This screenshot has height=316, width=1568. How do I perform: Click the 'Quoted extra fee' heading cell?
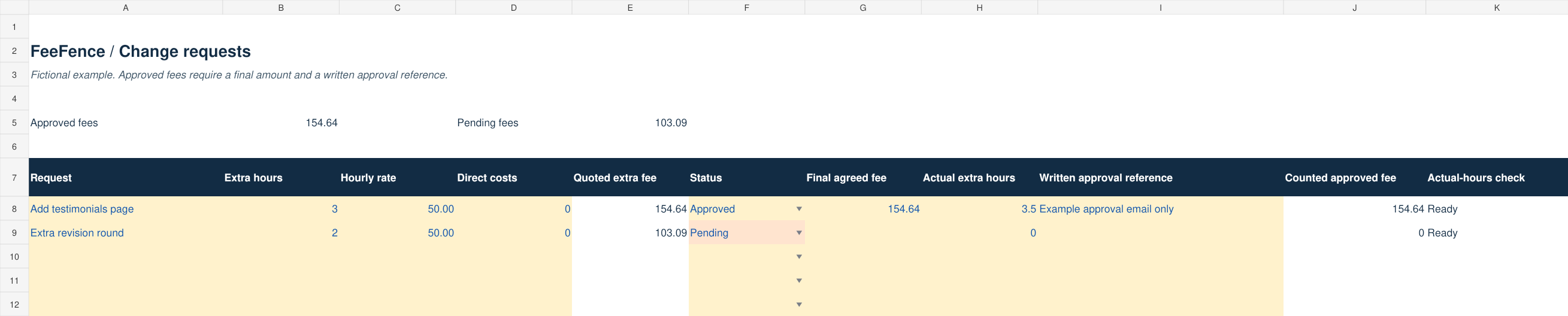[x=630, y=177]
